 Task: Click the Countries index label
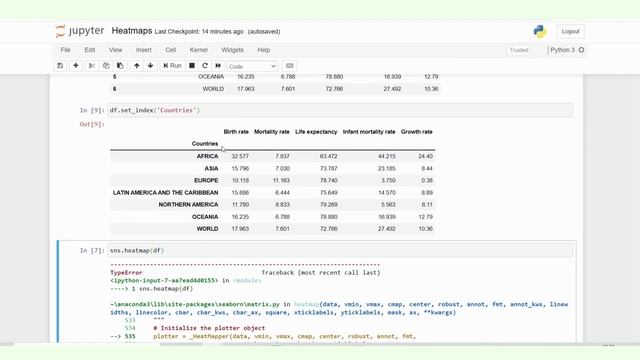tap(205, 144)
